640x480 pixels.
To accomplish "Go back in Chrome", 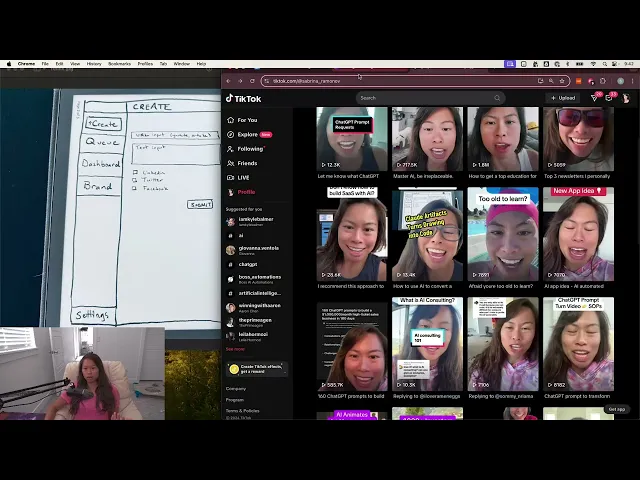I will (229, 81).
